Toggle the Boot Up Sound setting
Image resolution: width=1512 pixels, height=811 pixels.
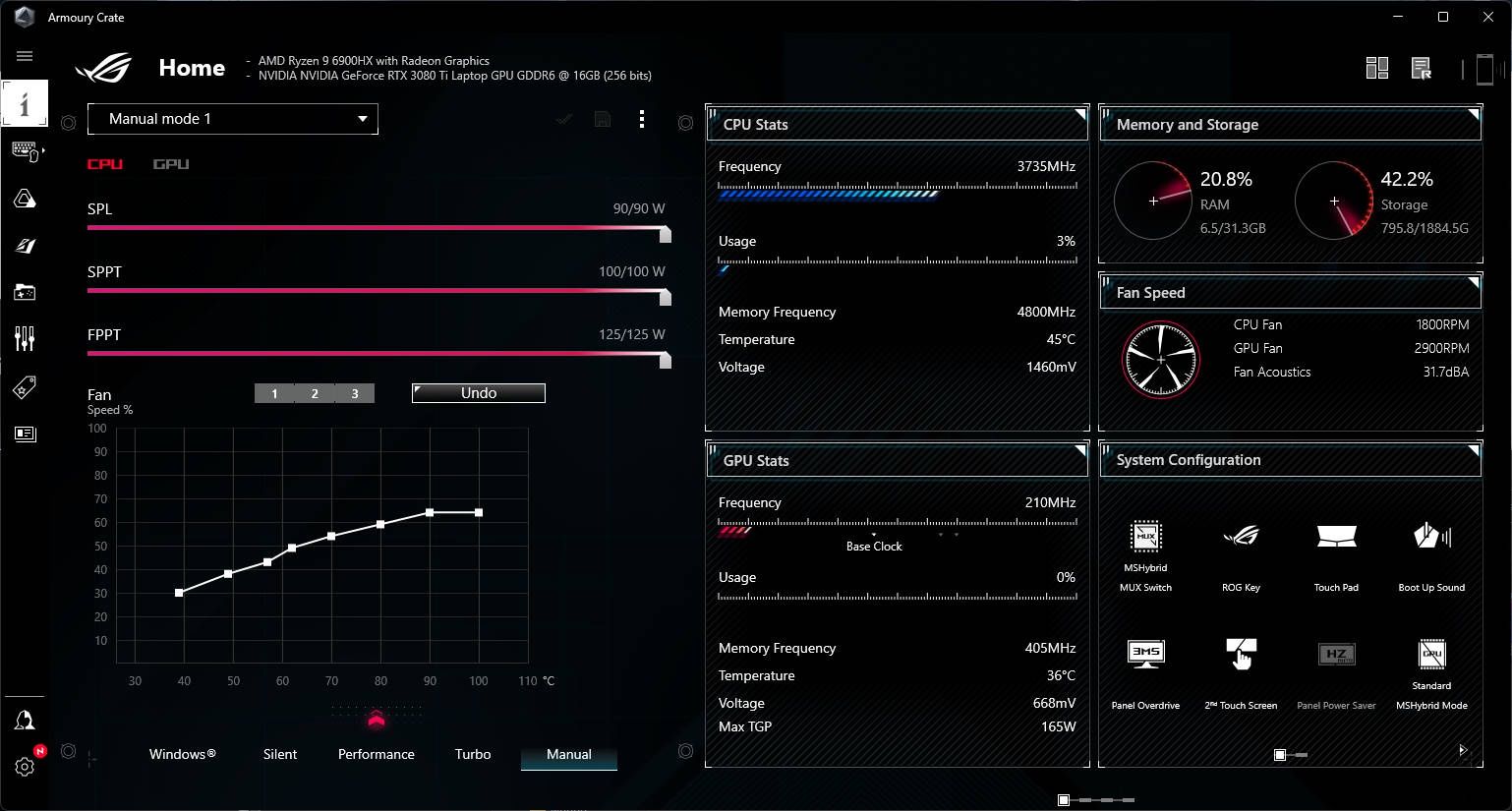click(x=1431, y=537)
